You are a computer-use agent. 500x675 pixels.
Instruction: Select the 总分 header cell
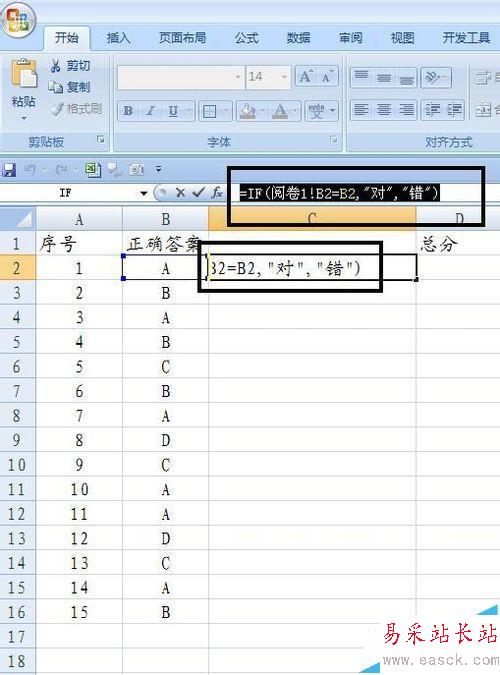458,244
